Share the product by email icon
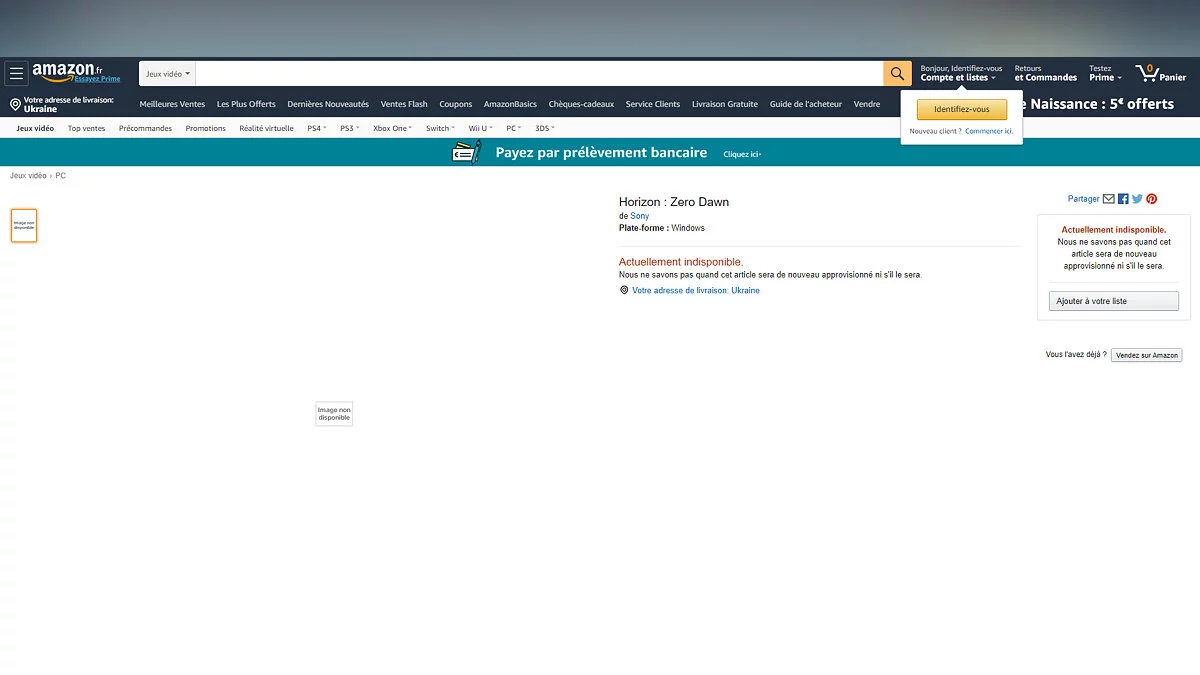The image size is (1200, 675). [1109, 199]
